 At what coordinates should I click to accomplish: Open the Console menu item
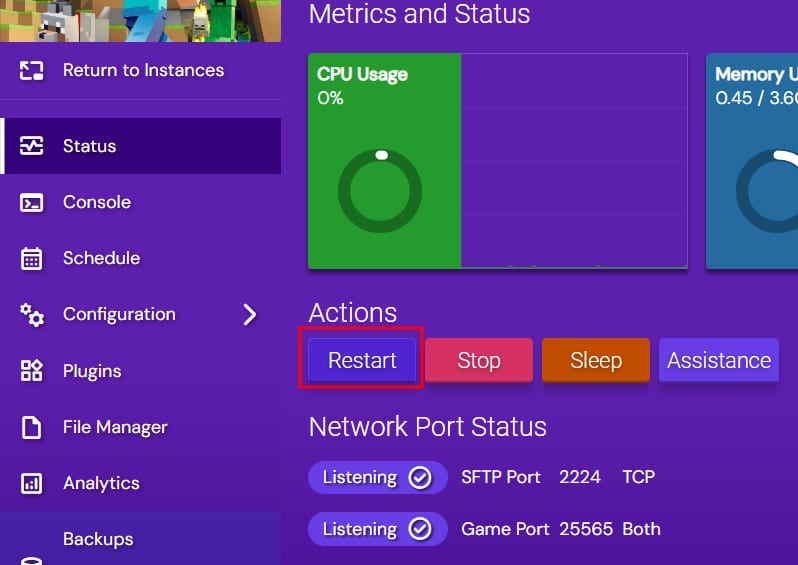point(96,203)
